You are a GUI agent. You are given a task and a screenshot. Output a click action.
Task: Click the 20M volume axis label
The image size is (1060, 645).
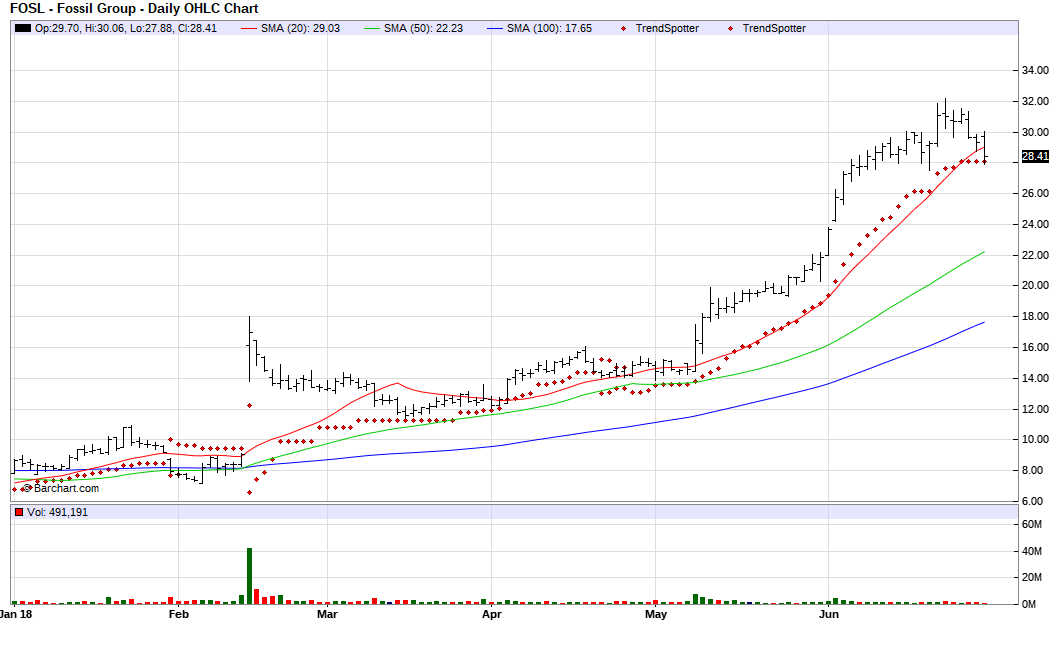[1032, 577]
